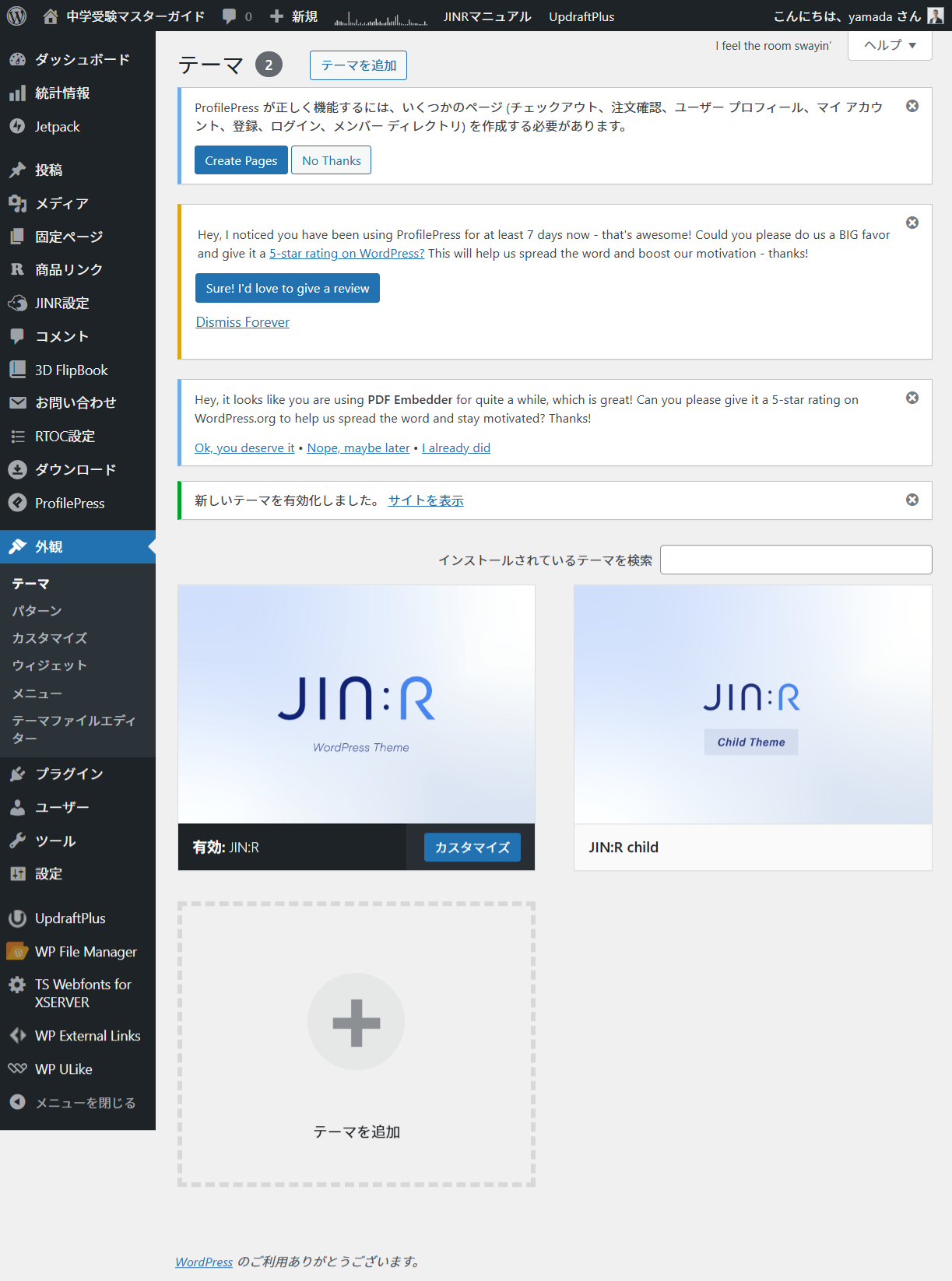Screen dimensions: 952x1281
Task: Click the Dismiss Forever link
Action: 242,322
